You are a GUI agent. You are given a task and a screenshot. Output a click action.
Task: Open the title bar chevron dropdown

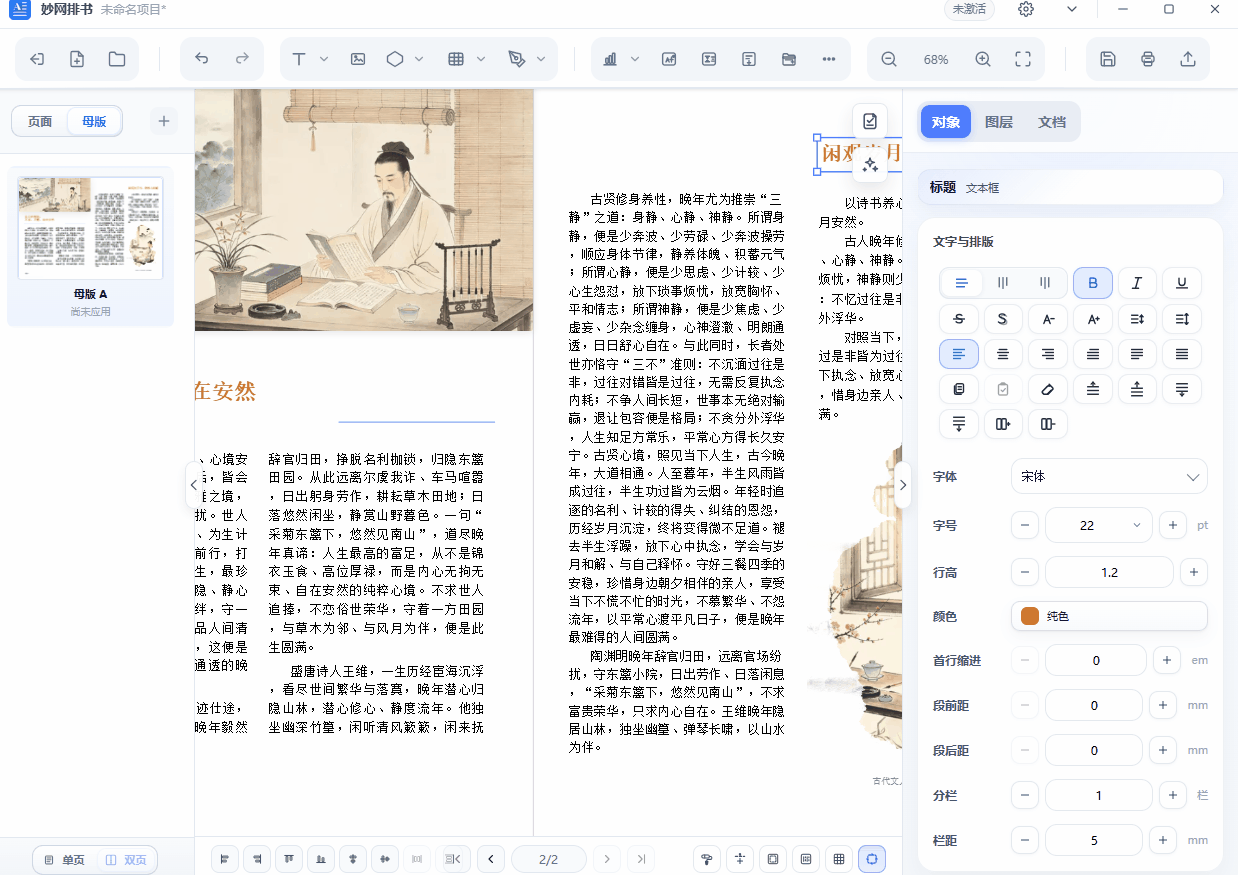tap(1072, 9)
